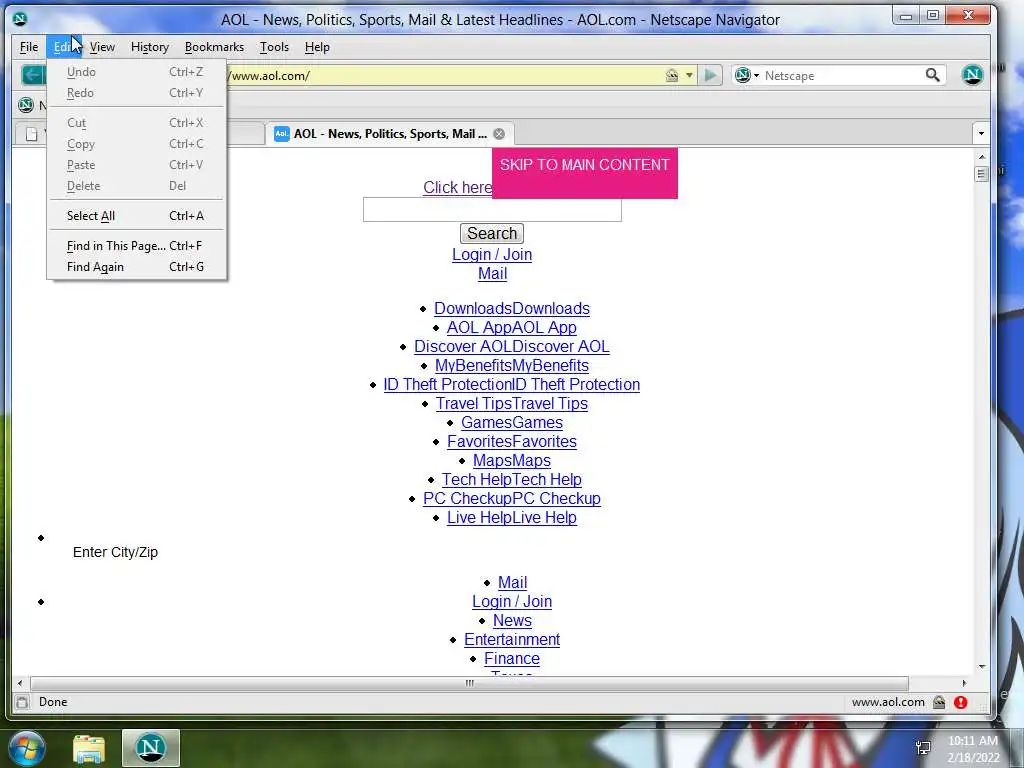Open the Windows Start orb
Viewport: 1024px width, 768px height.
(27, 748)
